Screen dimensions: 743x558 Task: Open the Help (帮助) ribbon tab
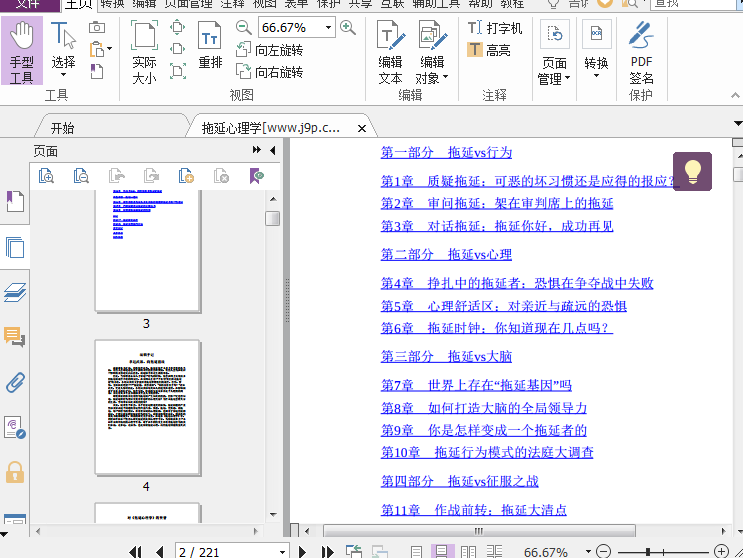click(480, 4)
